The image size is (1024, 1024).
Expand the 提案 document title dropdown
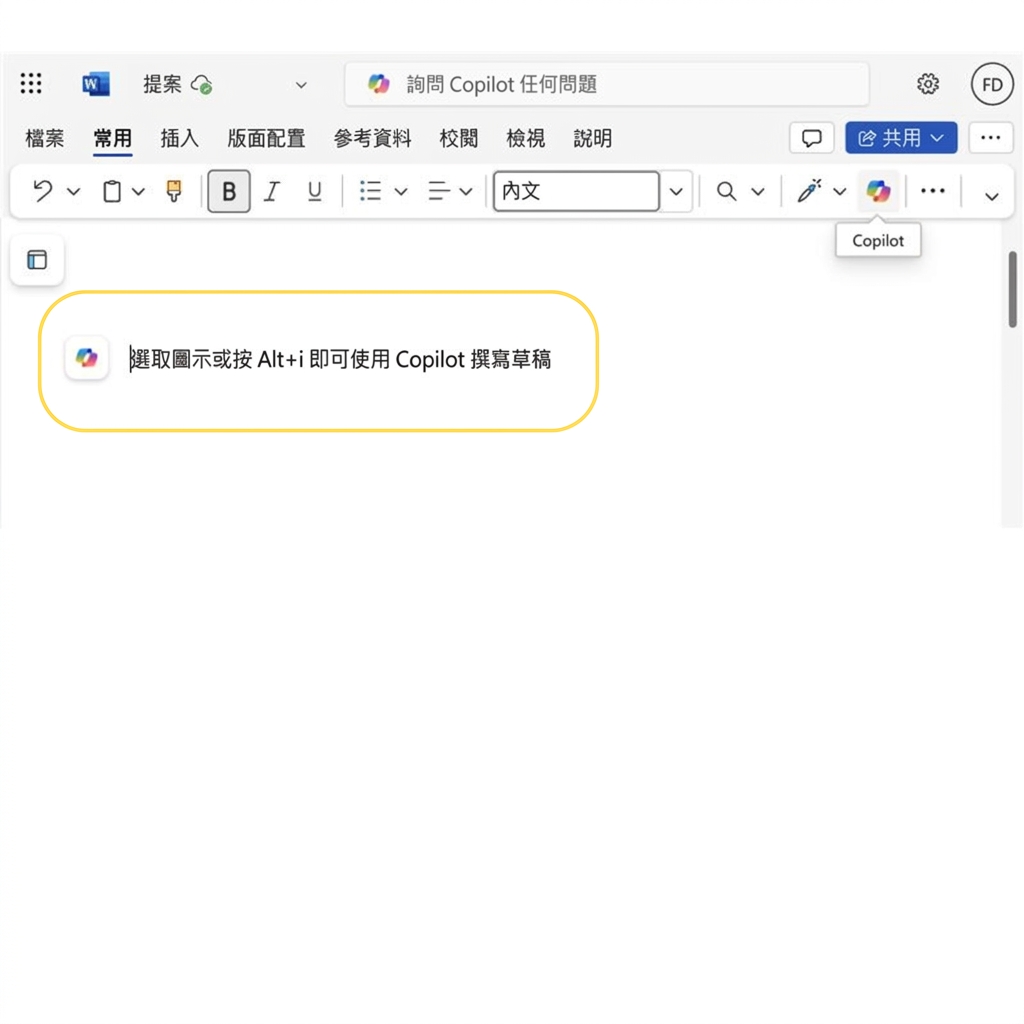click(301, 85)
